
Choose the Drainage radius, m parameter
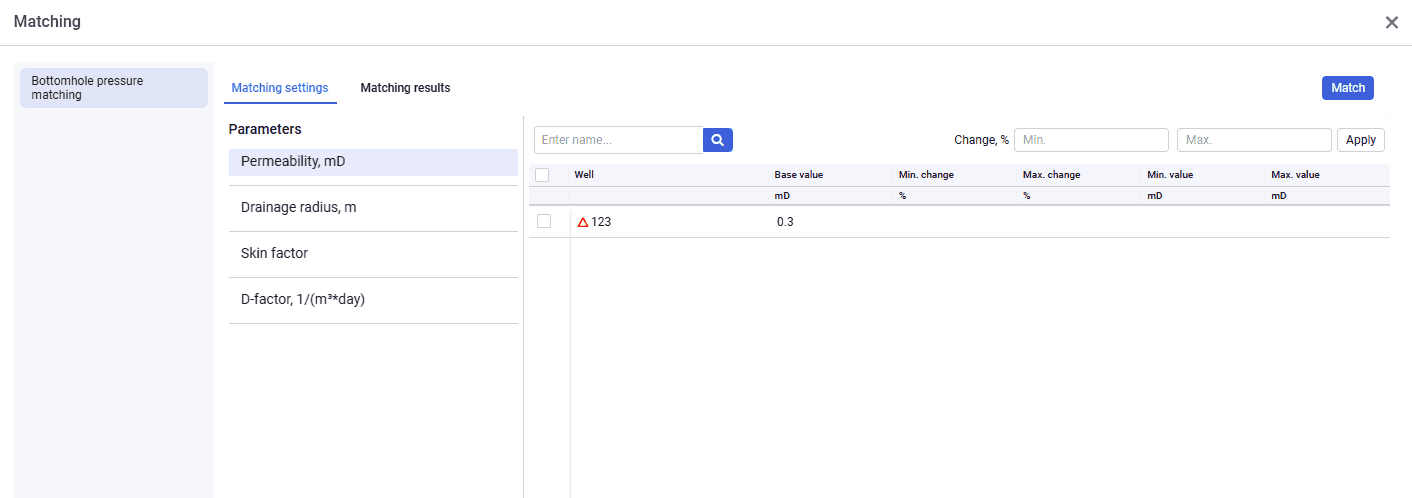tap(373, 208)
